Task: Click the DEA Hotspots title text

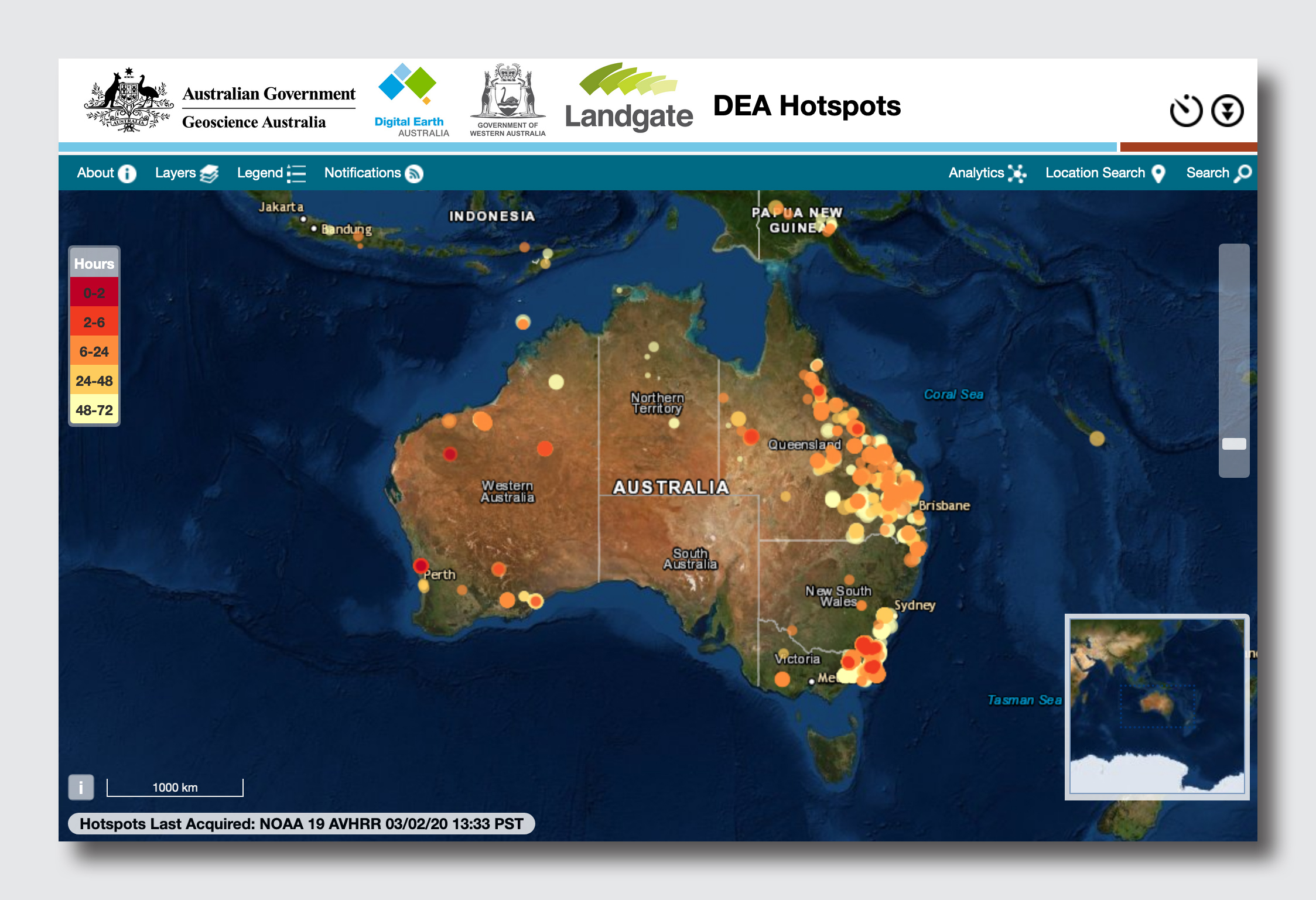Action: (x=806, y=106)
